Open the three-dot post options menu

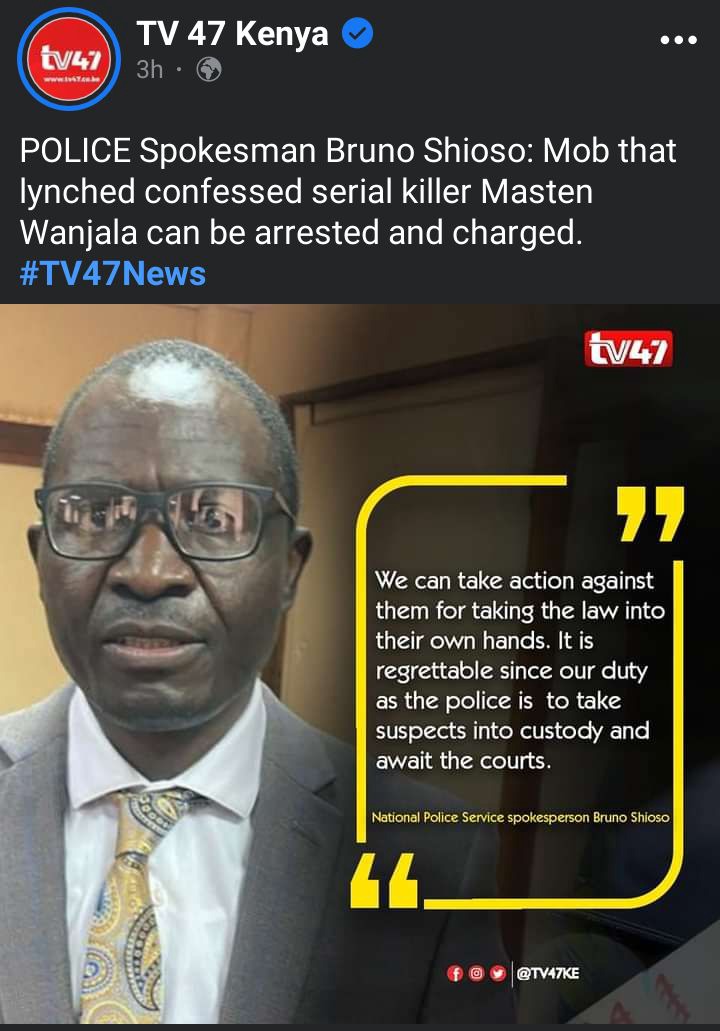679,39
